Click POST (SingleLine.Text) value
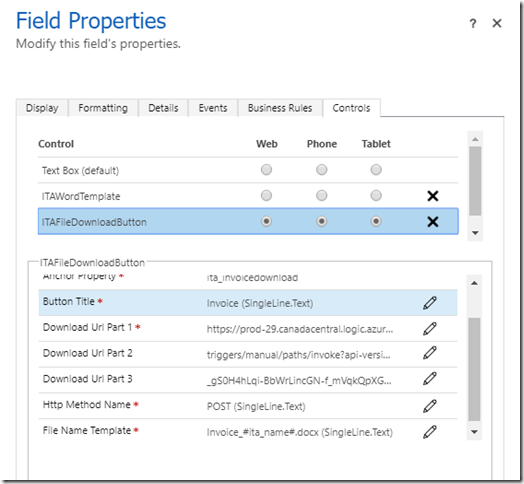This screenshot has width=524, height=484. (256, 406)
